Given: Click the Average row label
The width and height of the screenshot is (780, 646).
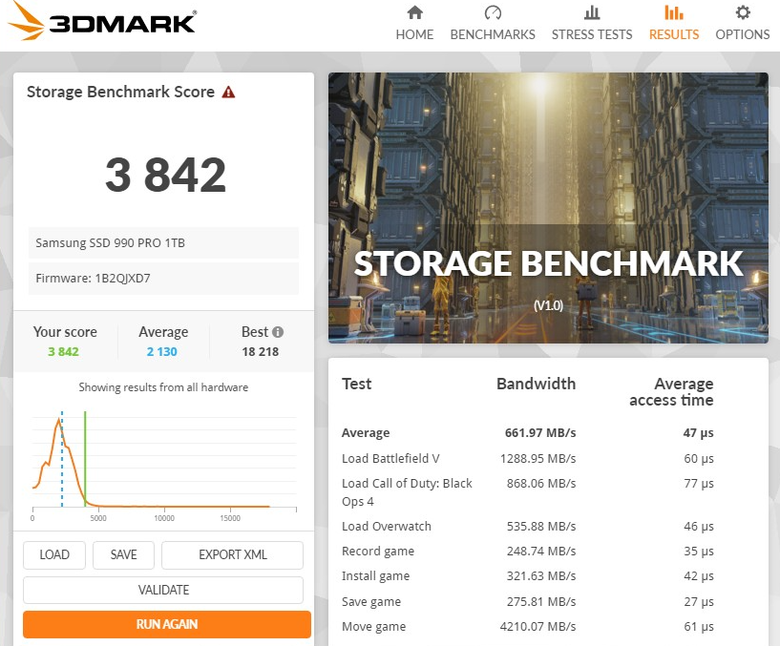Looking at the screenshot, I should pos(366,433).
